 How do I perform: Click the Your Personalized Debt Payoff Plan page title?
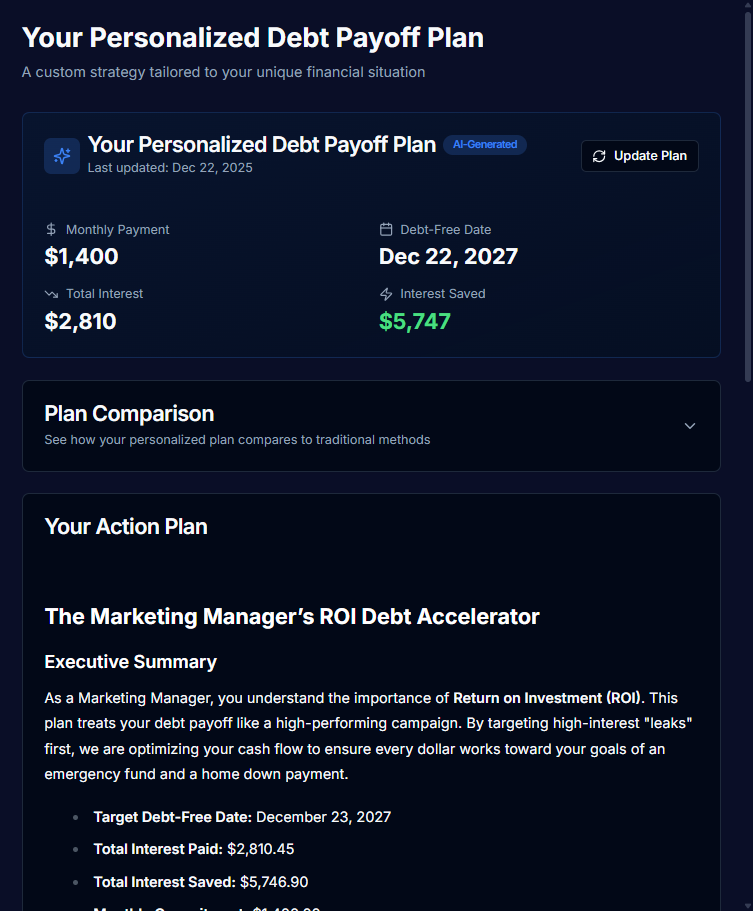point(252,37)
